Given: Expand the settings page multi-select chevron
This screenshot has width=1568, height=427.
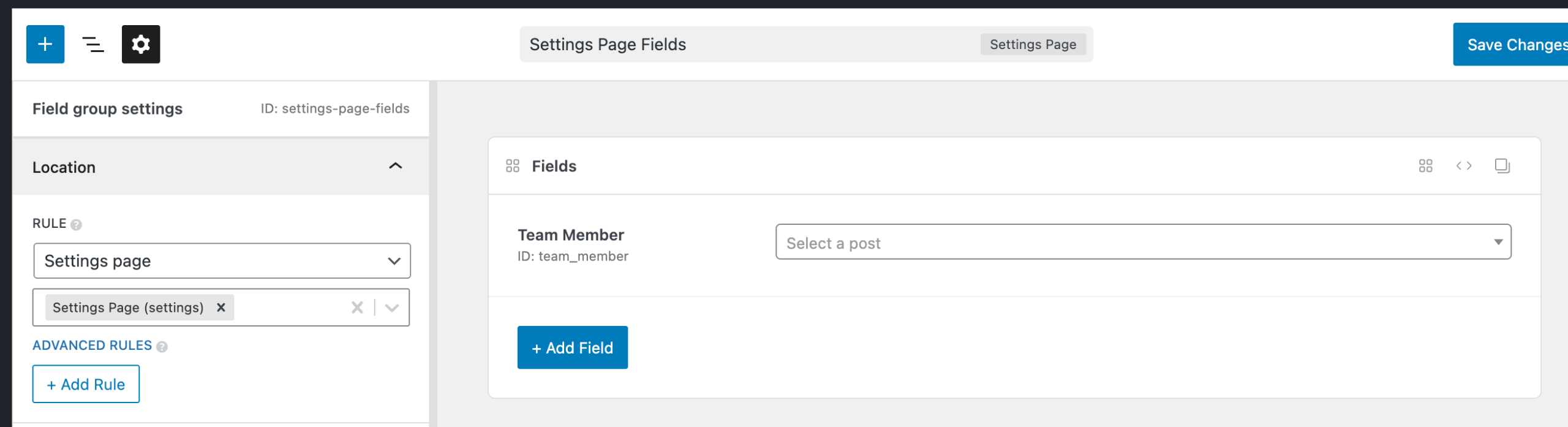Looking at the screenshot, I should coord(392,308).
